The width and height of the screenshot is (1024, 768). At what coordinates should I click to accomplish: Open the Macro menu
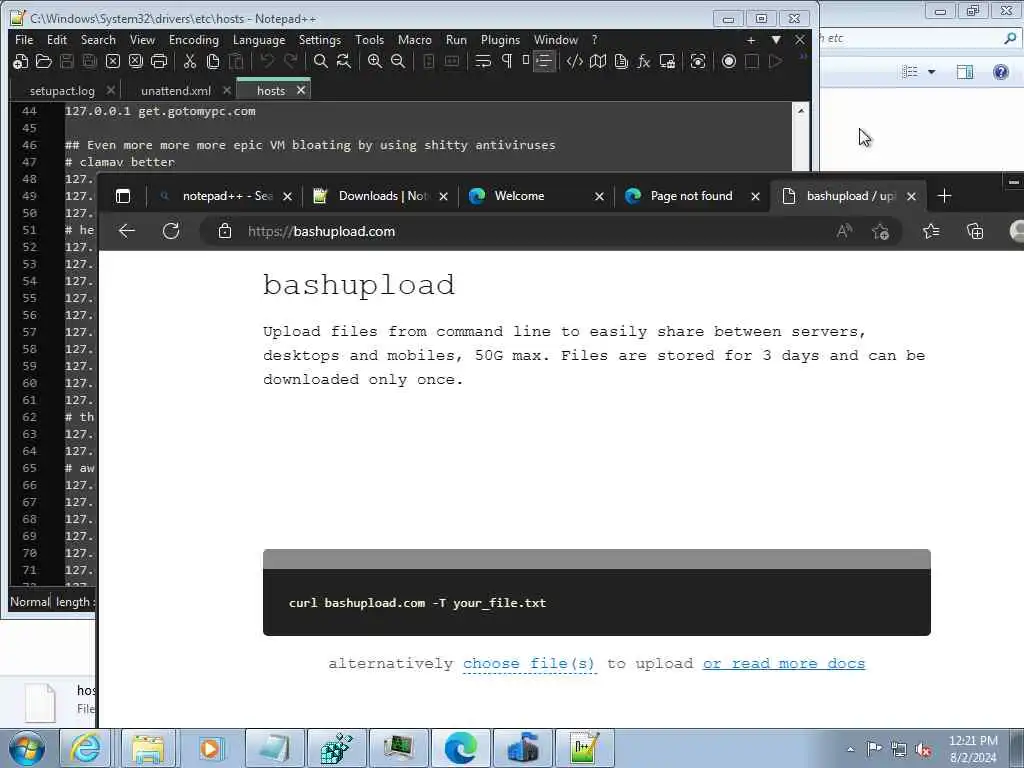pos(415,40)
